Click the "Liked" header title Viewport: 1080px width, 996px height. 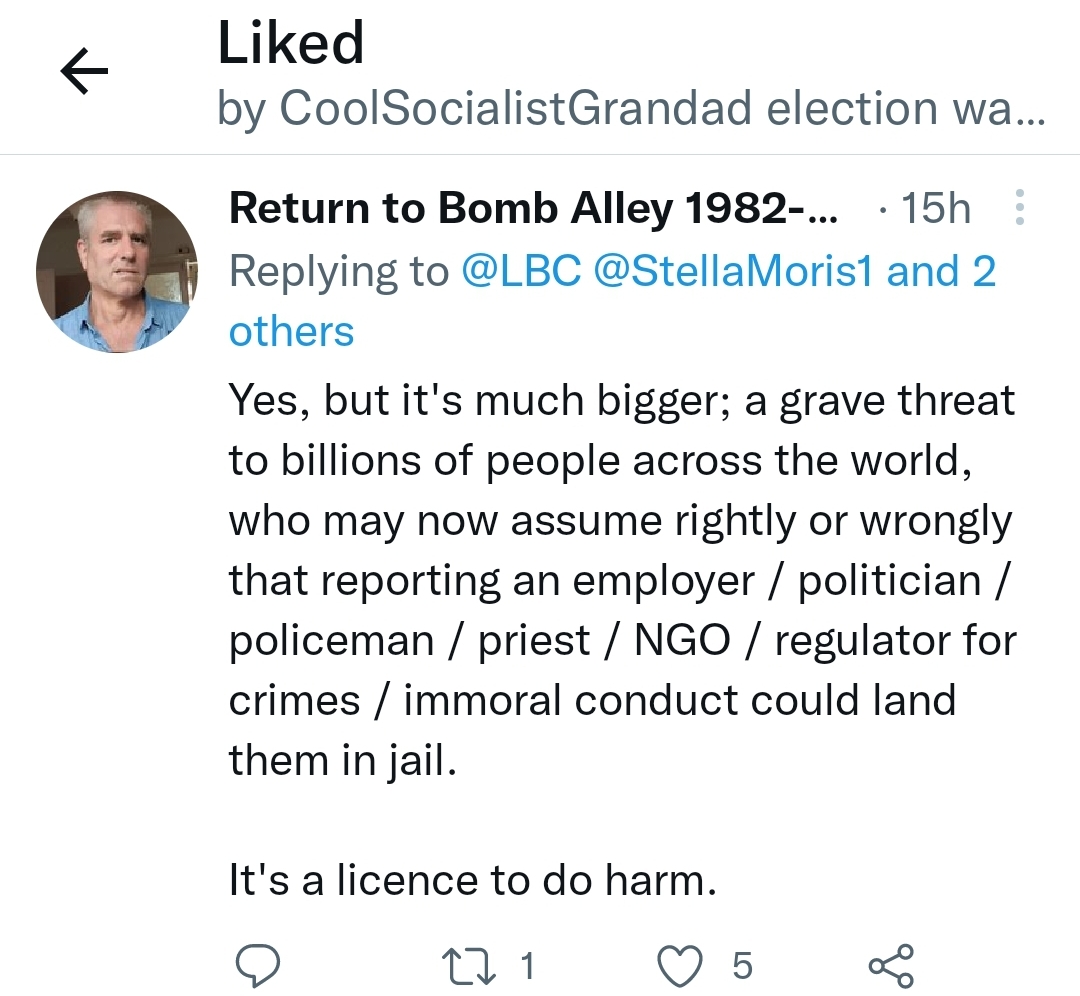point(290,44)
